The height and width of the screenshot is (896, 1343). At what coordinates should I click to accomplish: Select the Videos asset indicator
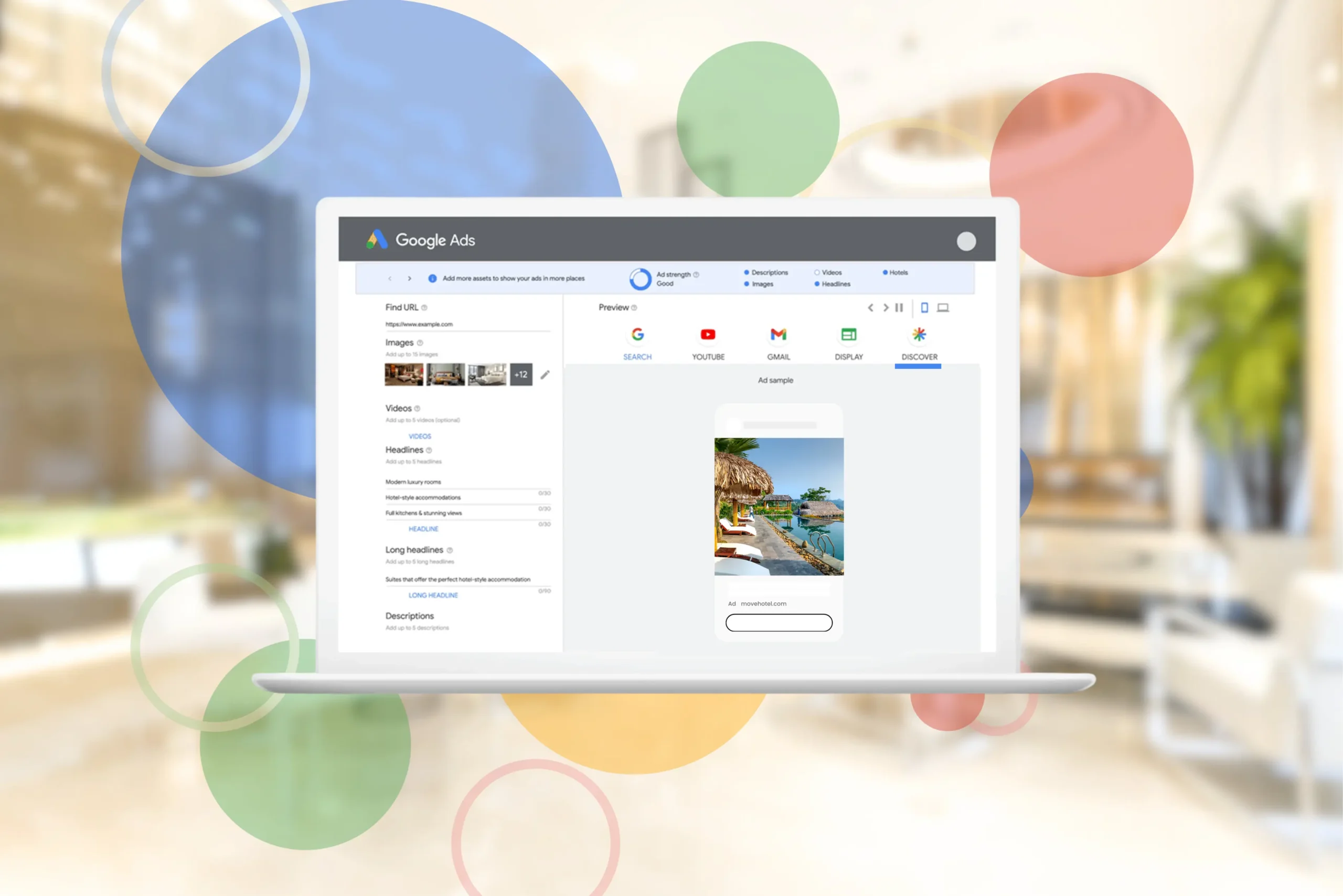(x=827, y=273)
